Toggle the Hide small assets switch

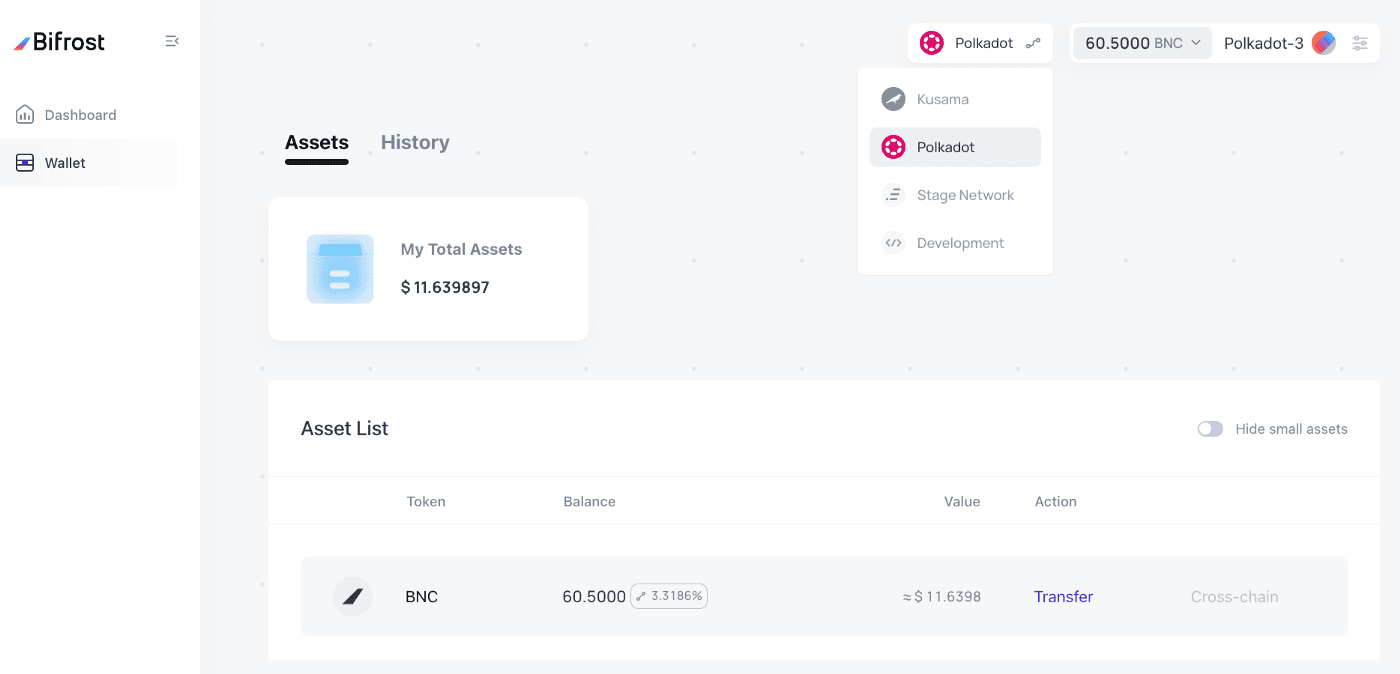pos(1210,429)
